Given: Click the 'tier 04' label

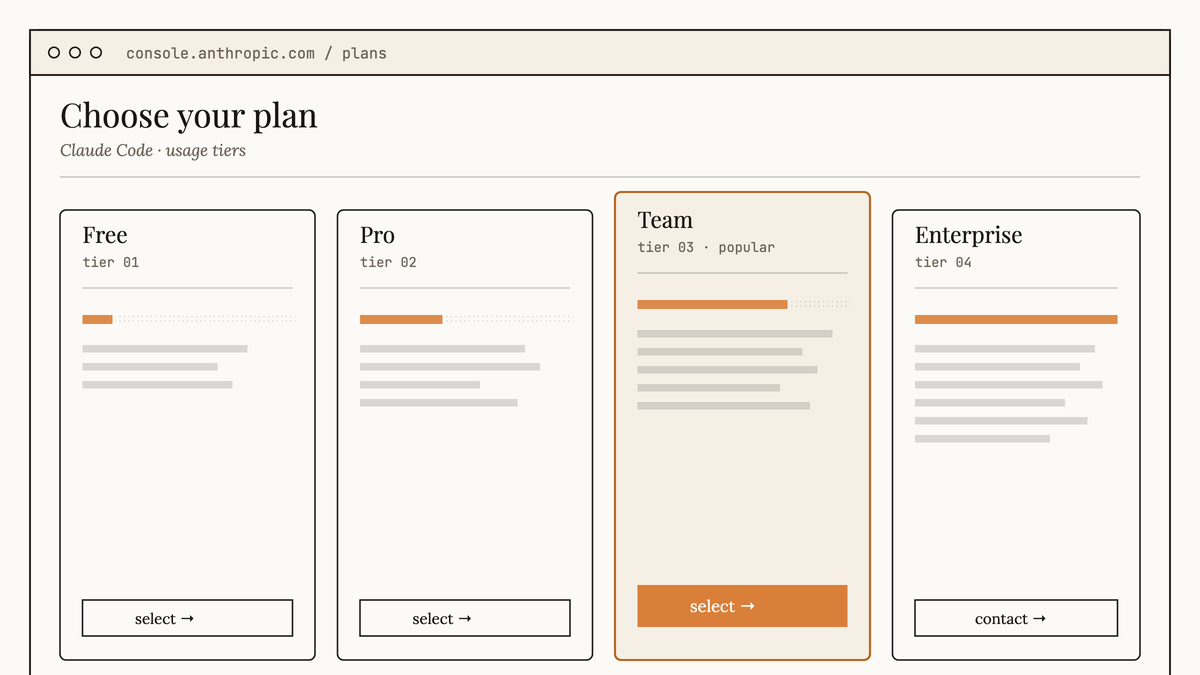Looking at the screenshot, I should 943,262.
